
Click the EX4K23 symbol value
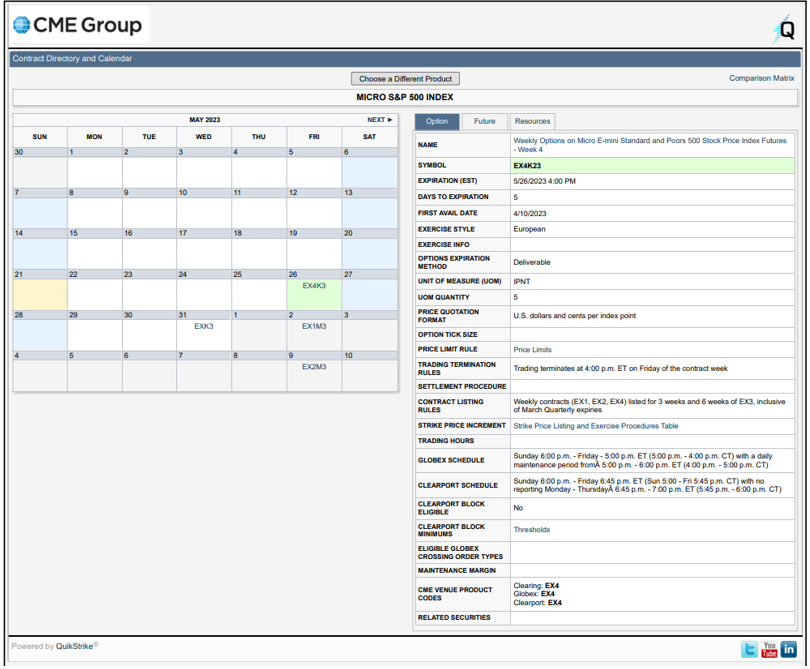point(527,166)
